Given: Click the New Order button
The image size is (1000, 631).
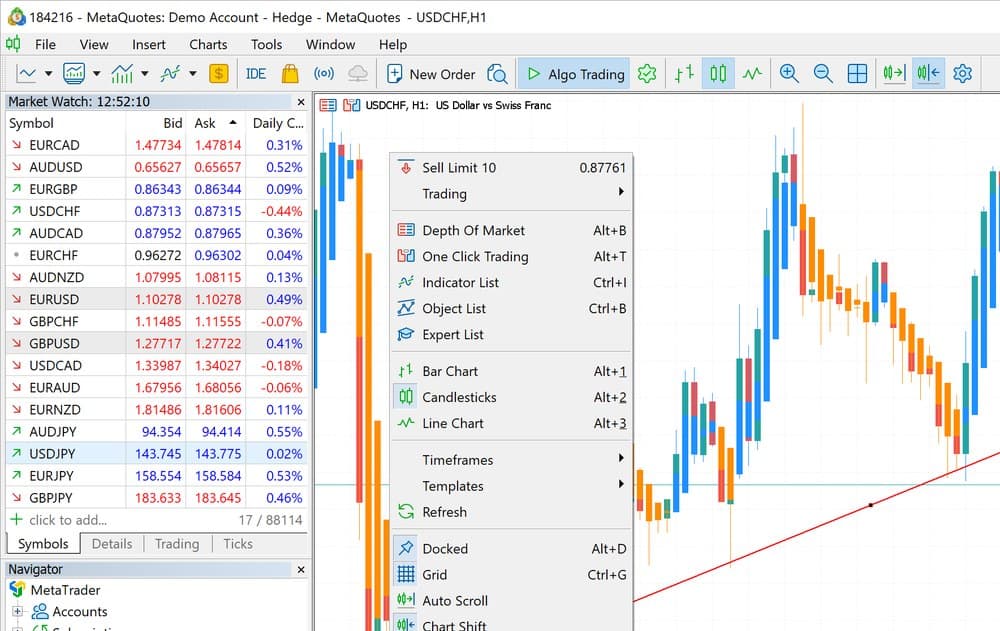Looking at the screenshot, I should [431, 74].
